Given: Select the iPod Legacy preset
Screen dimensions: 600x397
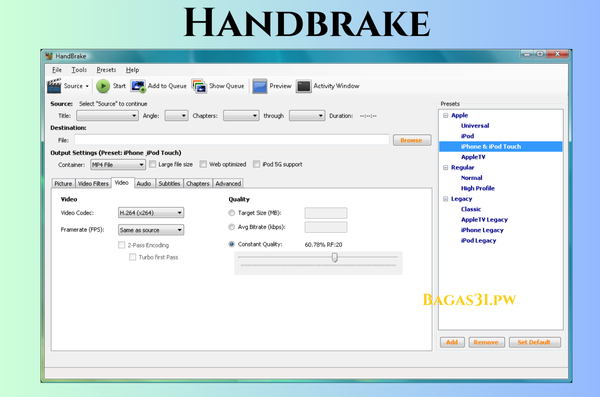Looking at the screenshot, I should [x=478, y=240].
